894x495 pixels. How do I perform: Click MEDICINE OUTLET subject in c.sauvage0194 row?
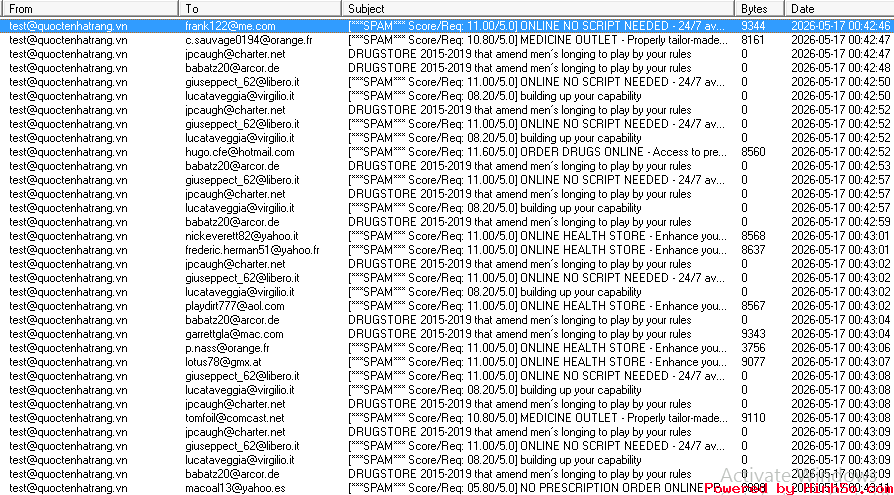(x=538, y=40)
